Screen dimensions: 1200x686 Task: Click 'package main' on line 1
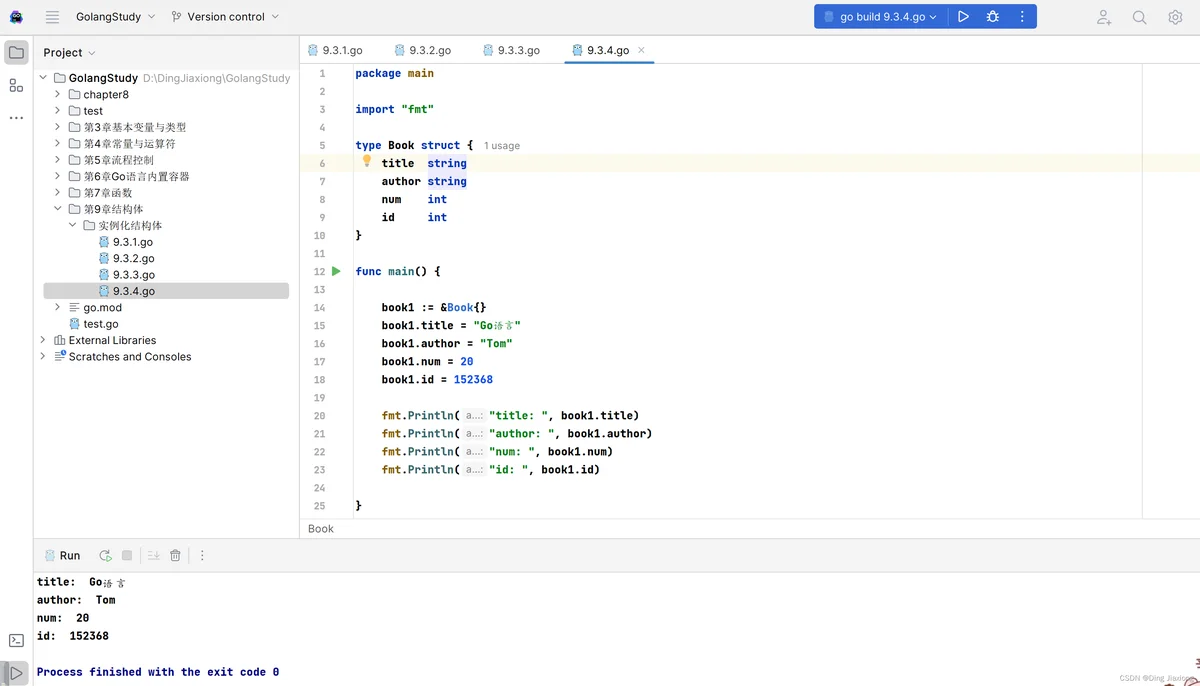tap(394, 73)
